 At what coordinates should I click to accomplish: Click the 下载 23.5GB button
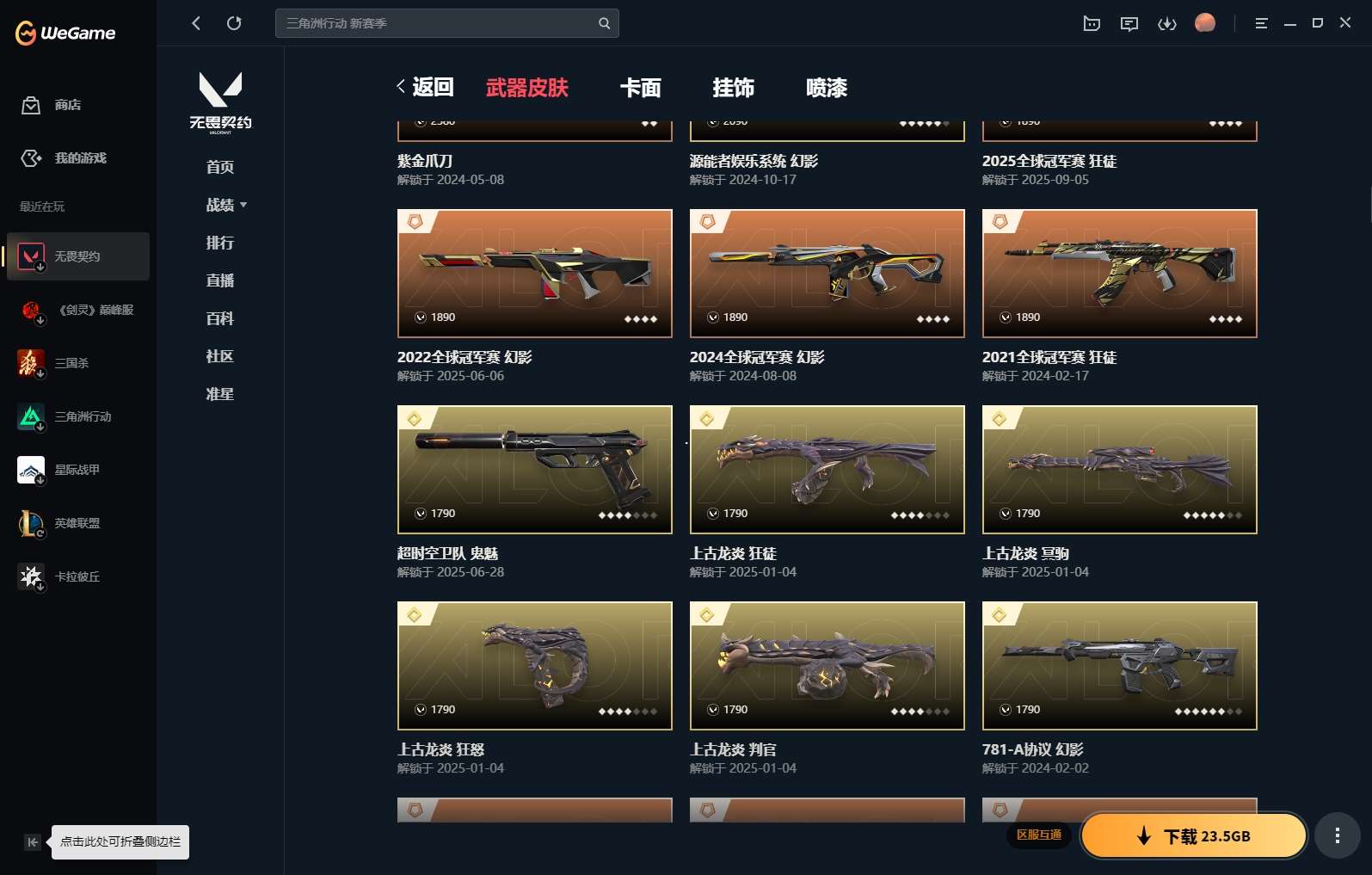tap(1193, 835)
